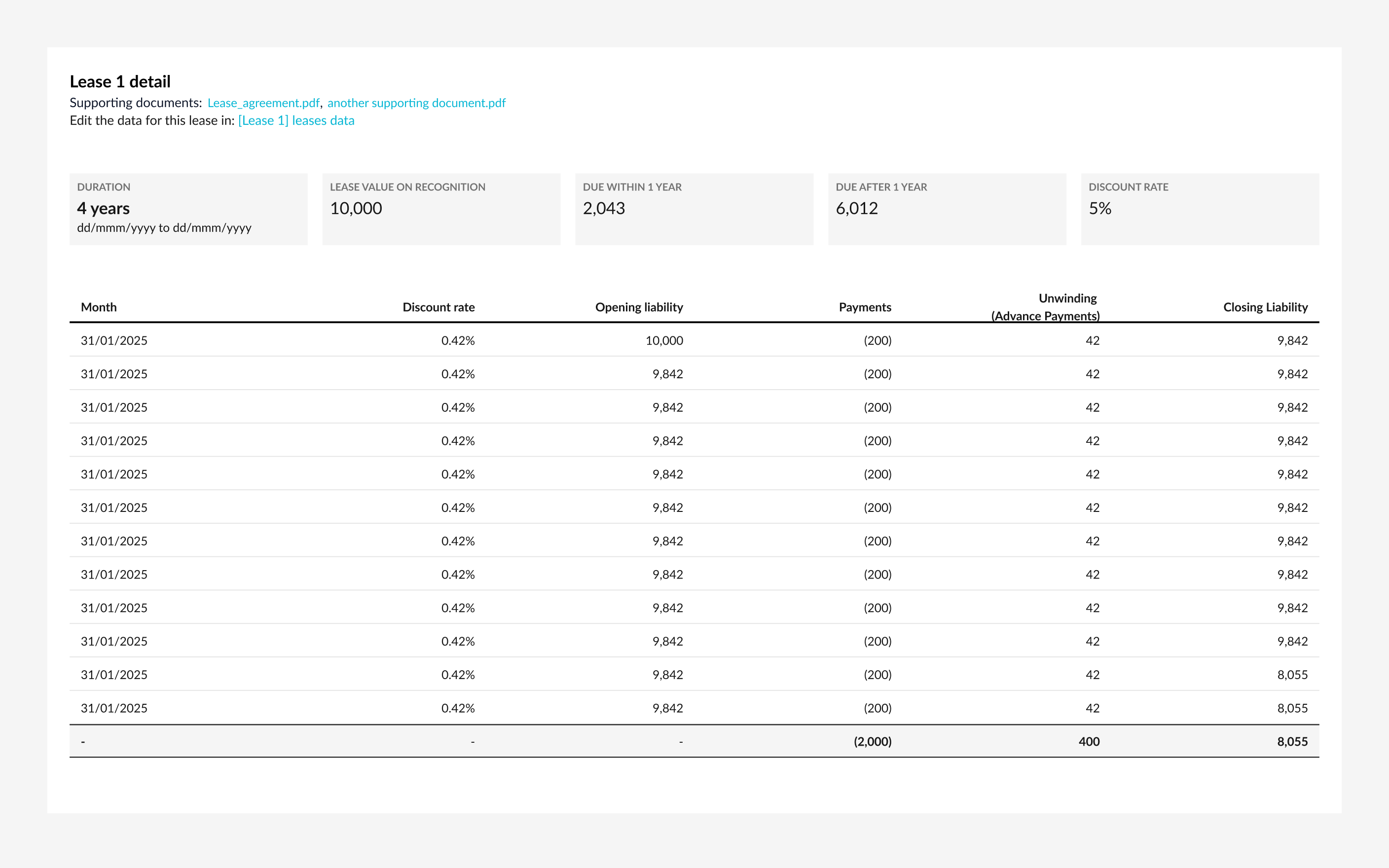Select the 10,000 opening liability cell
Screen dimensions: 1389x868
(664, 340)
